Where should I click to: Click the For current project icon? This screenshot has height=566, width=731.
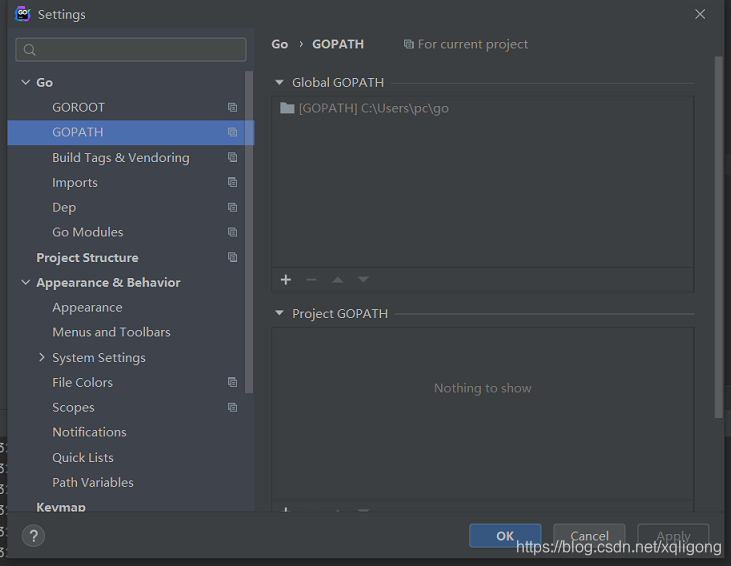[408, 44]
